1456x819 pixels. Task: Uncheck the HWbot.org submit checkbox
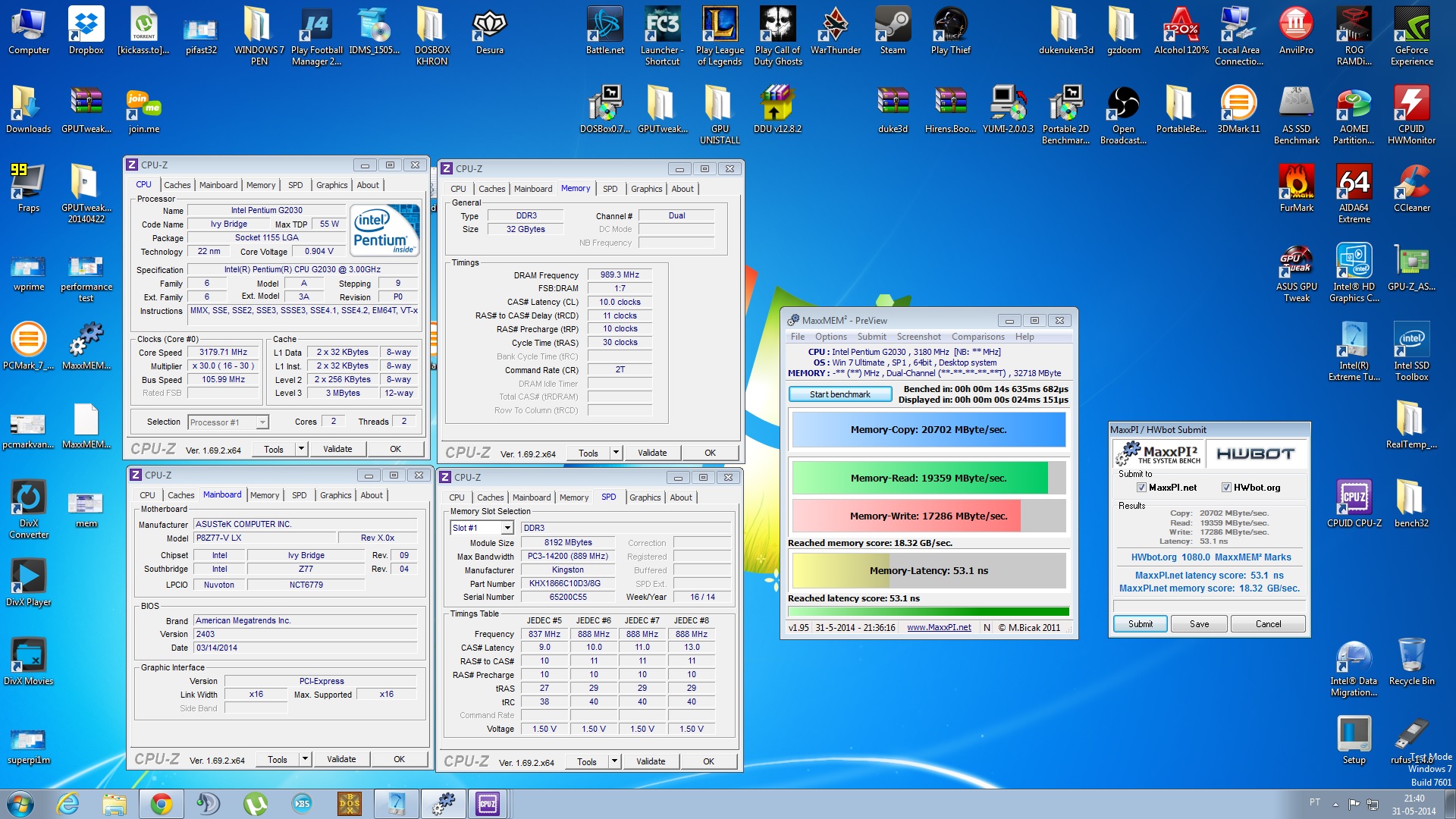point(1225,488)
